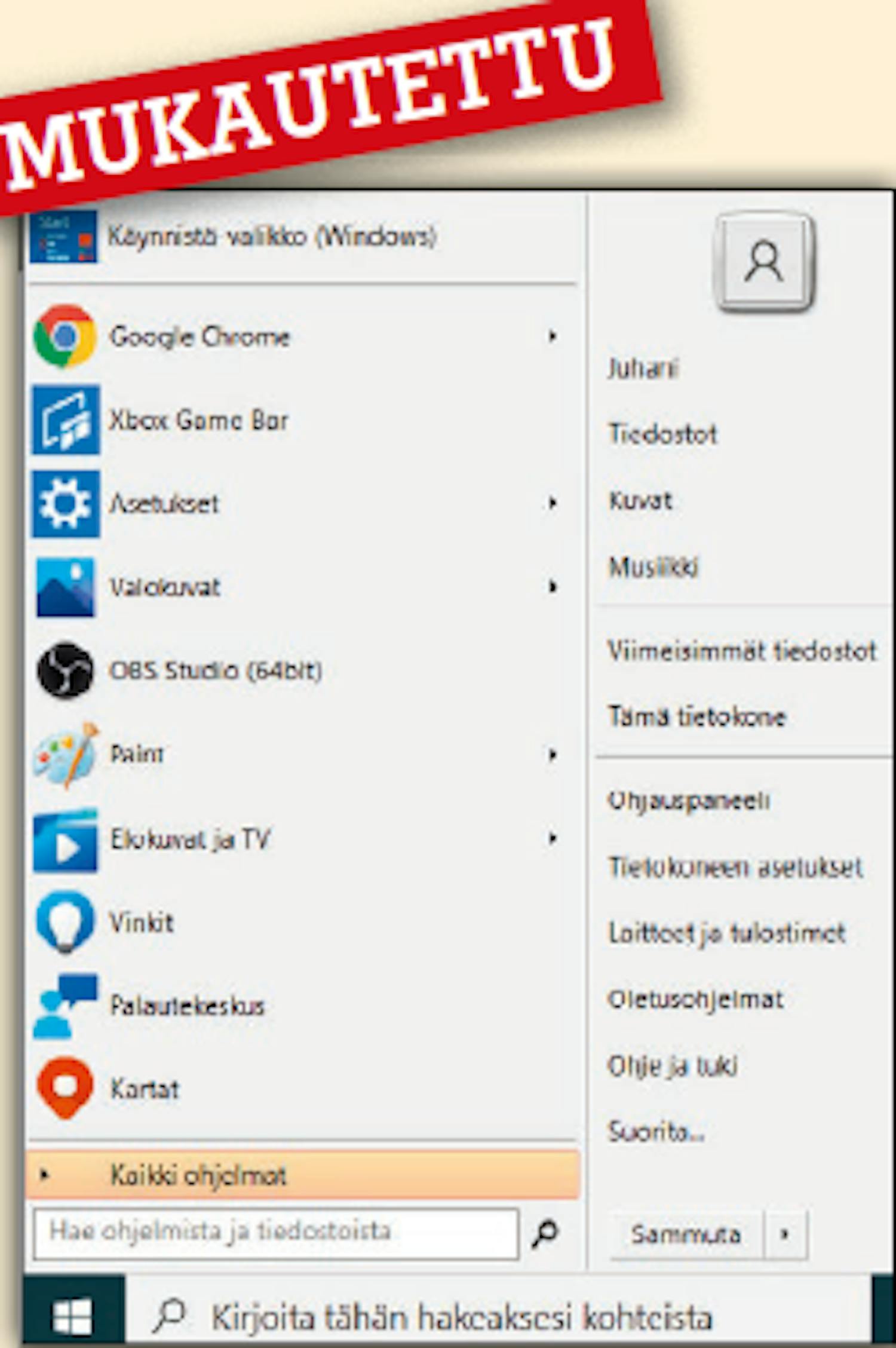Click the Sammuta shutdown button

(x=687, y=1234)
